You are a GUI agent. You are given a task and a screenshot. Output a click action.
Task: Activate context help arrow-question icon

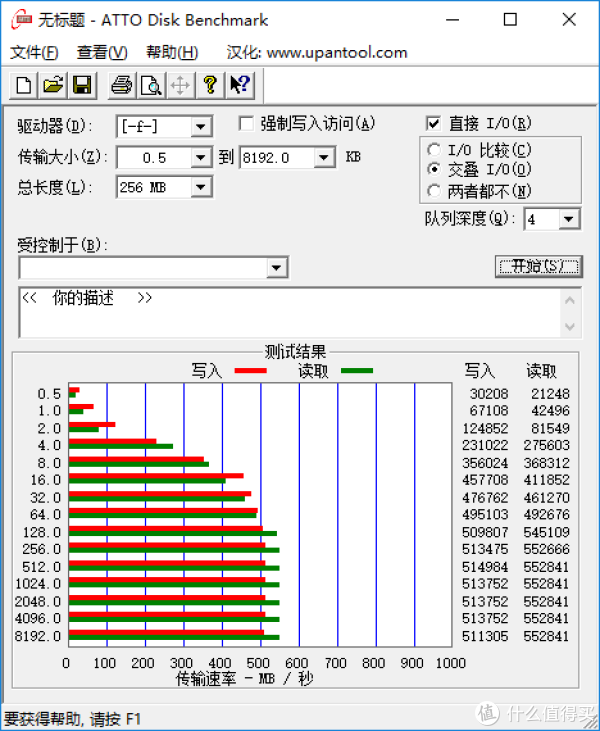coord(240,85)
